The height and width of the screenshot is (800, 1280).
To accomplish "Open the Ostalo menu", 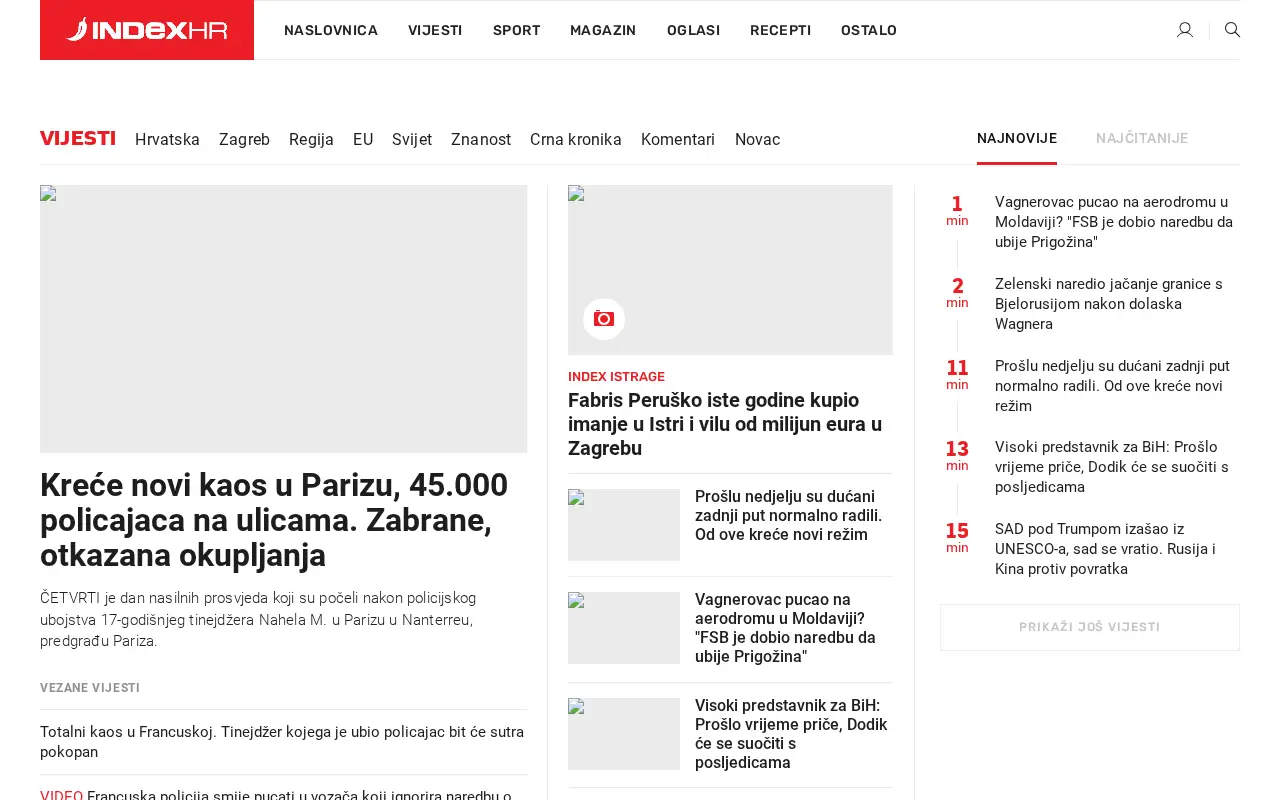I will (869, 30).
